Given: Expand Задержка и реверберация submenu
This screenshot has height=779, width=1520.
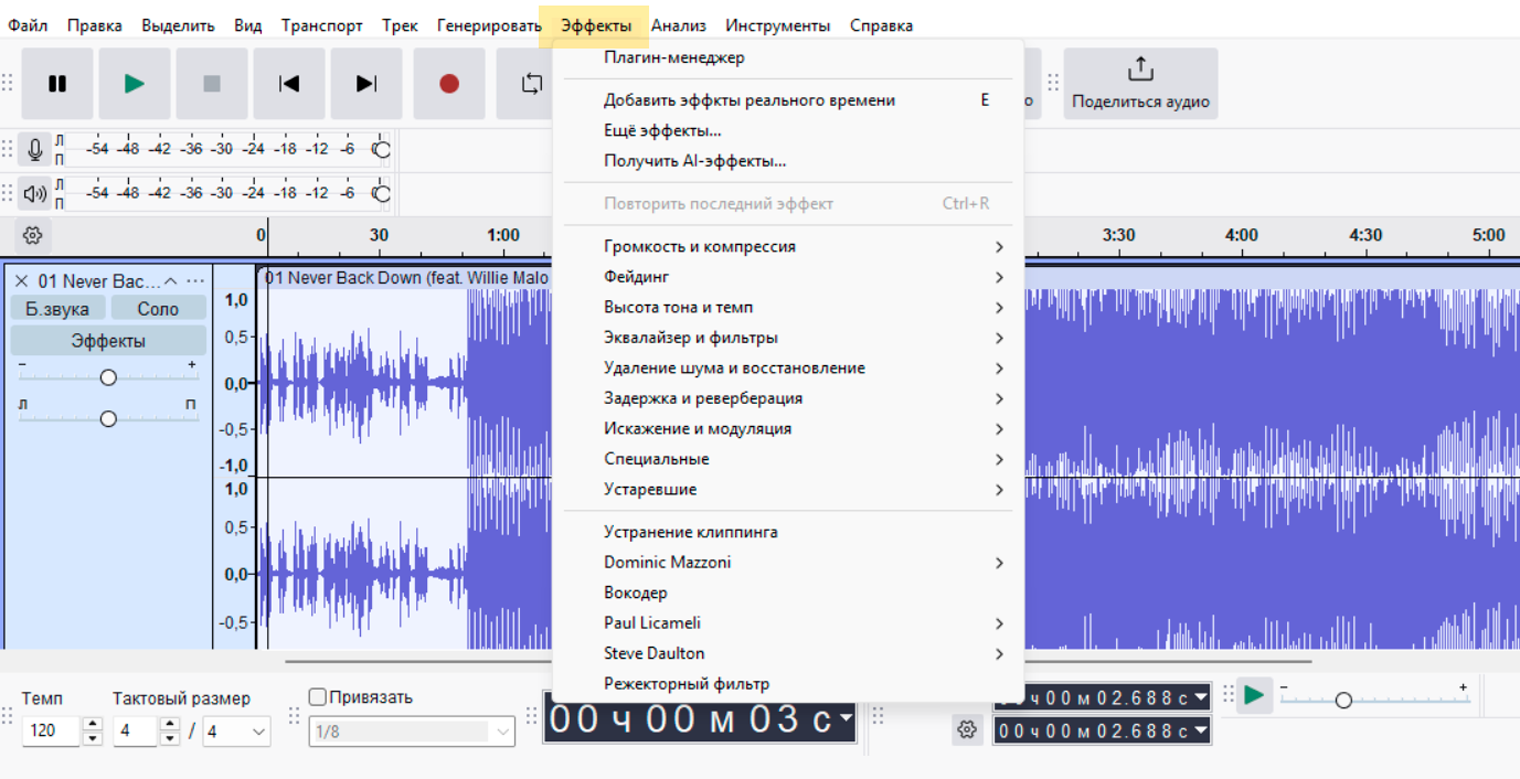Looking at the screenshot, I should (x=788, y=398).
